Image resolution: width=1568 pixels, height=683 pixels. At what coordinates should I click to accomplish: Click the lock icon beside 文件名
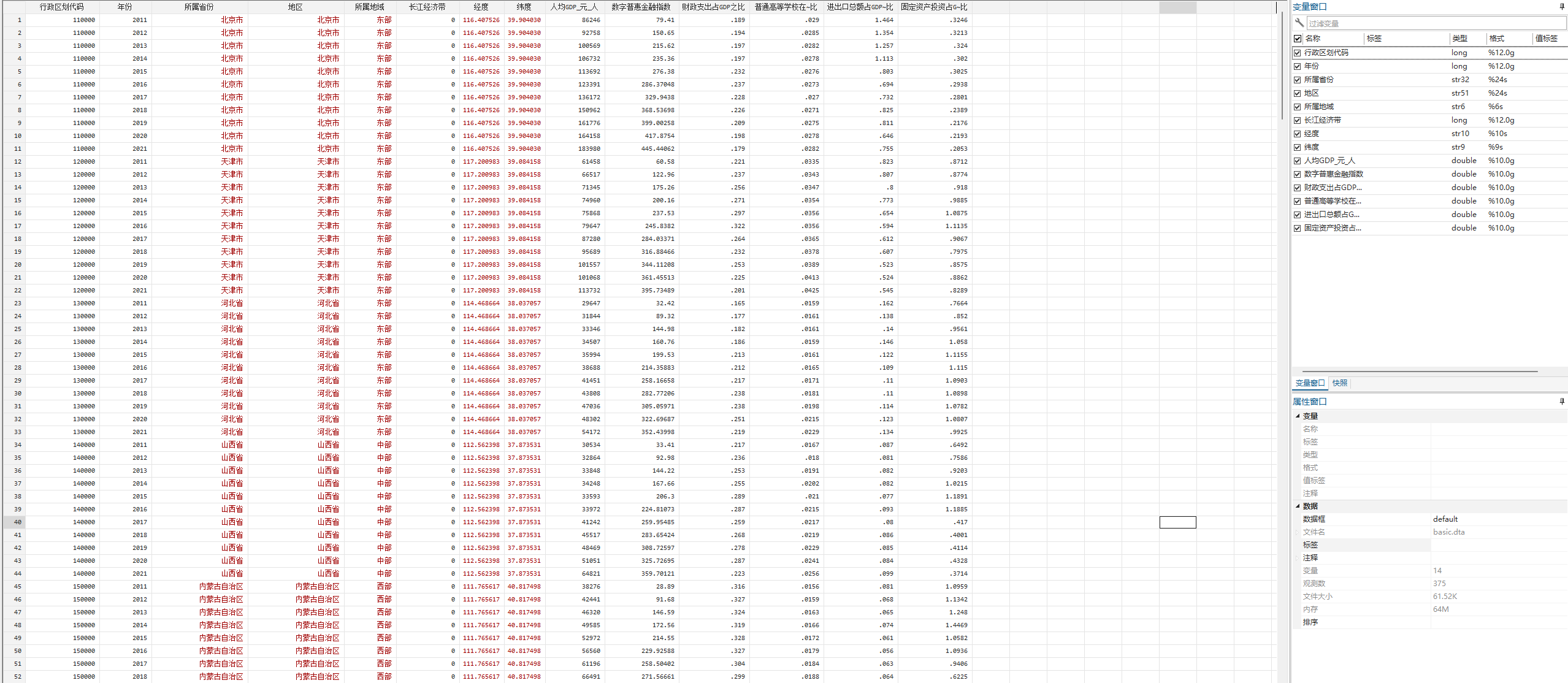1297,532
